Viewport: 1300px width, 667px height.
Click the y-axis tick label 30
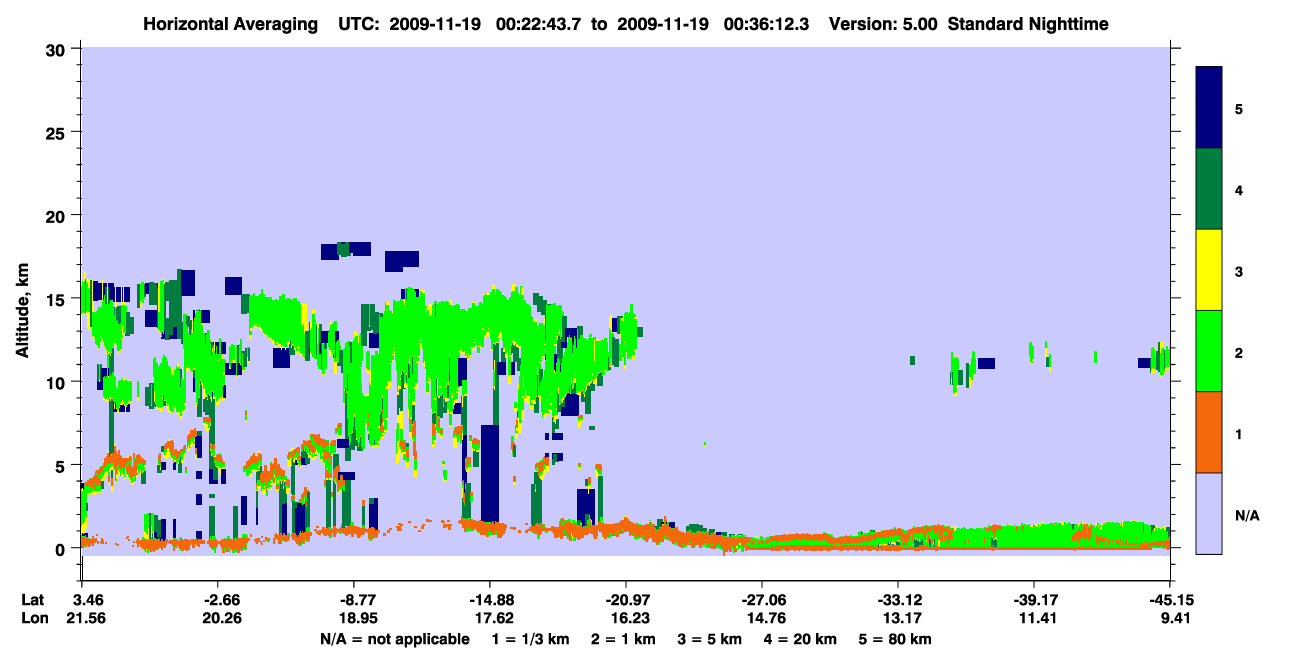click(58, 49)
